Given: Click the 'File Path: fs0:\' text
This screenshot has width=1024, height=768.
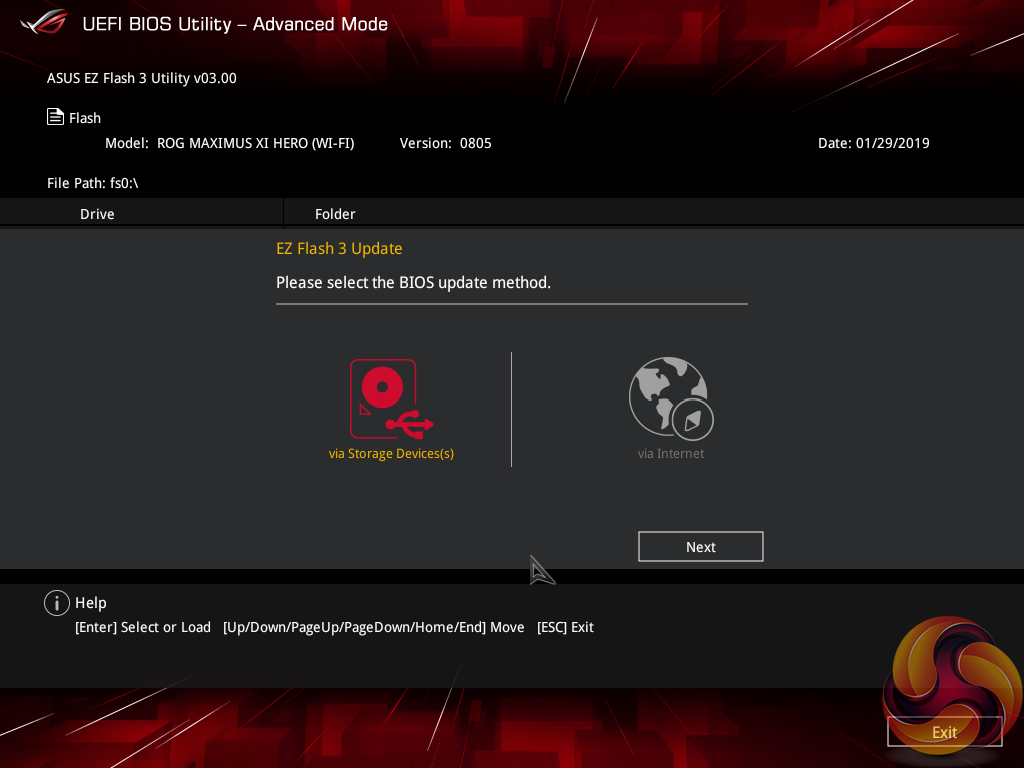Looking at the screenshot, I should pyautogui.click(x=93, y=183).
